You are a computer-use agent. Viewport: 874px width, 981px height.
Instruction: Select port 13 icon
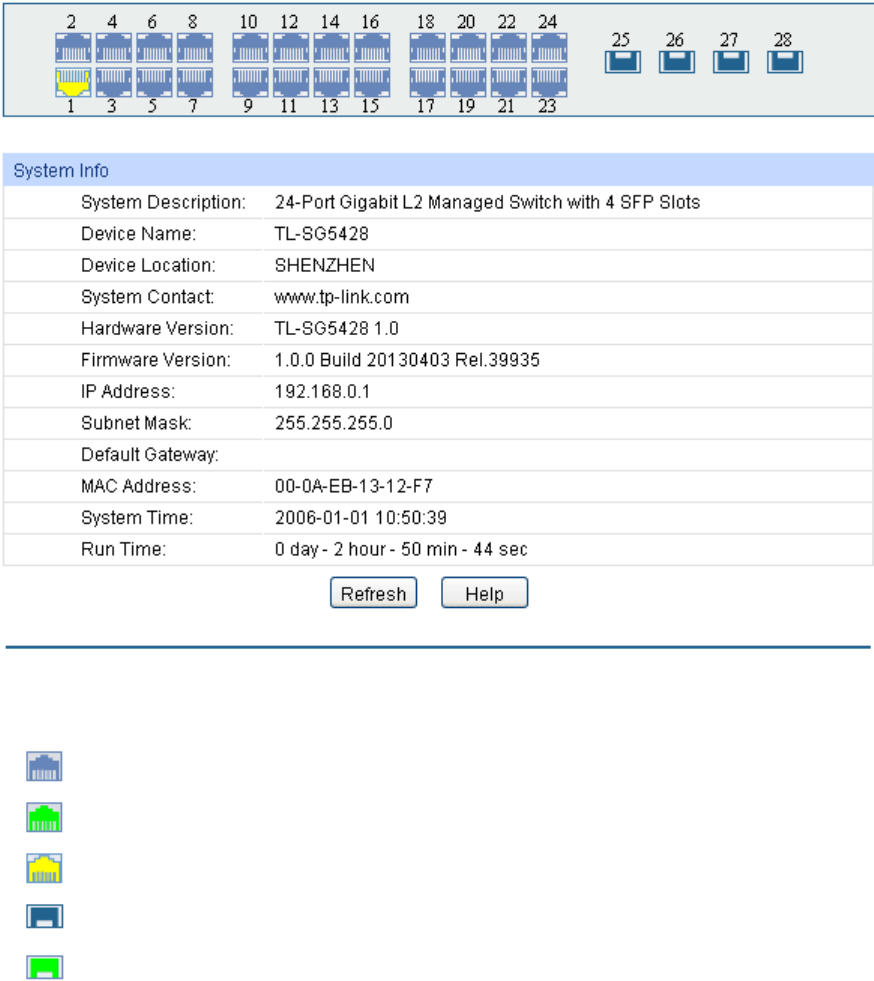click(x=332, y=82)
